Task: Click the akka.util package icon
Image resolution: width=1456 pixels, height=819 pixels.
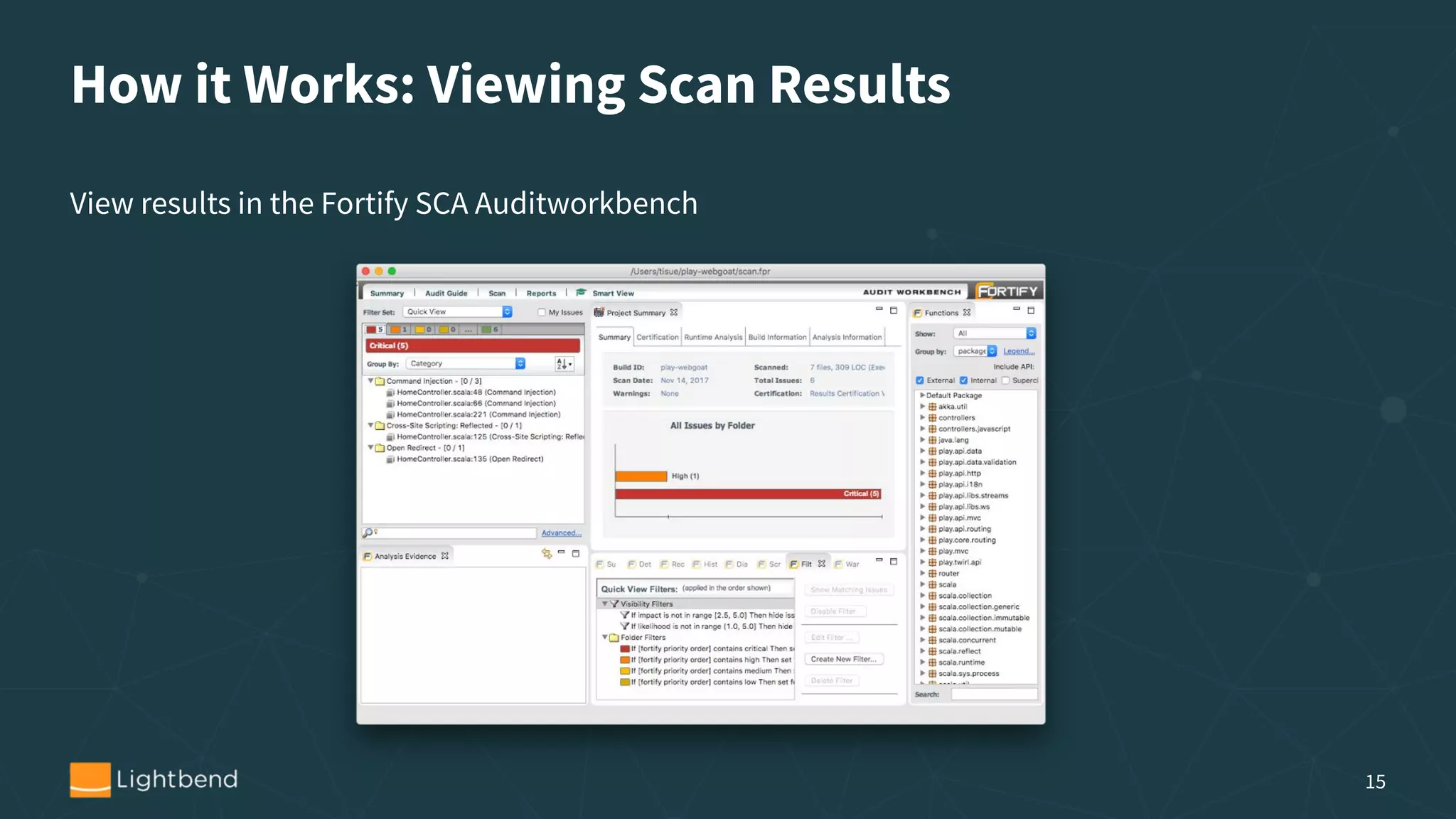Action: tap(933, 407)
